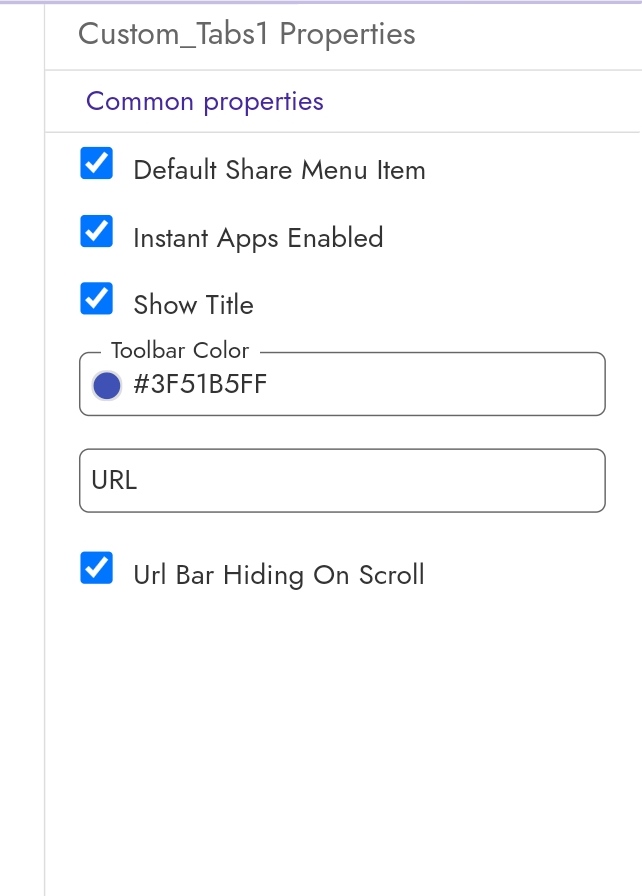This screenshot has width=642, height=896.
Task: Focus the URL text field
Action: click(342, 481)
